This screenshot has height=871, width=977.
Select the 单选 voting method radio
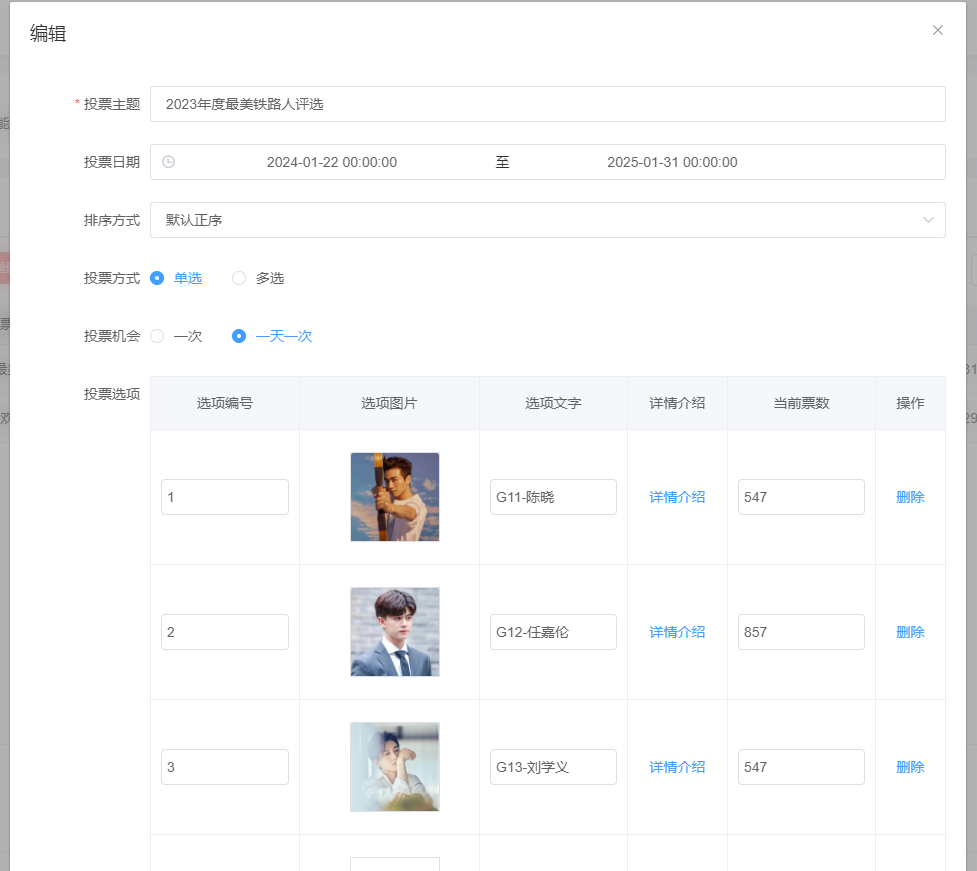[157, 278]
